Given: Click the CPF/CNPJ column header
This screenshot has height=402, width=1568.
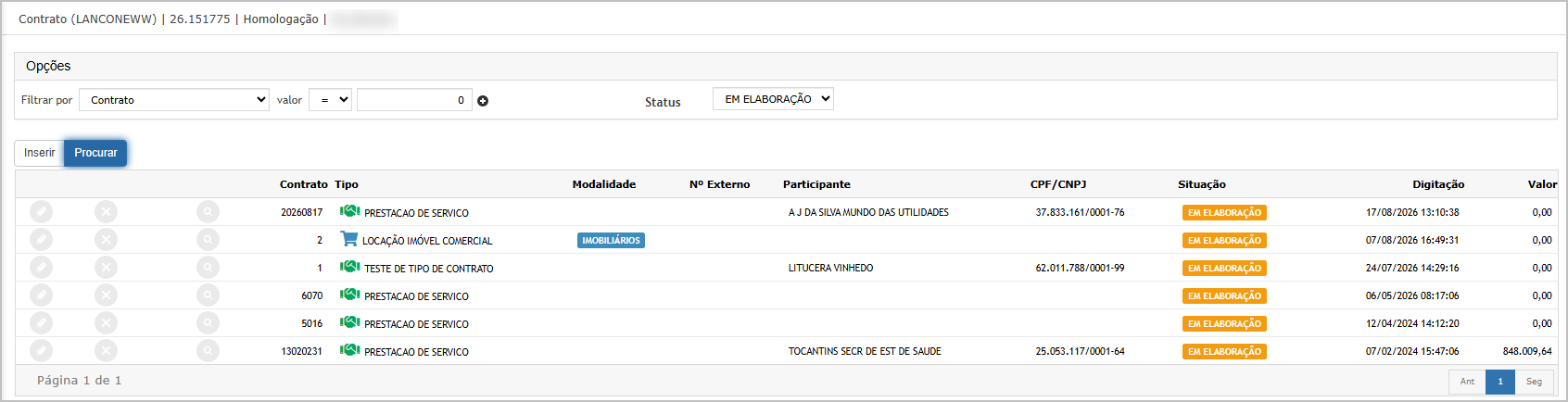Looking at the screenshot, I should click(x=1058, y=184).
